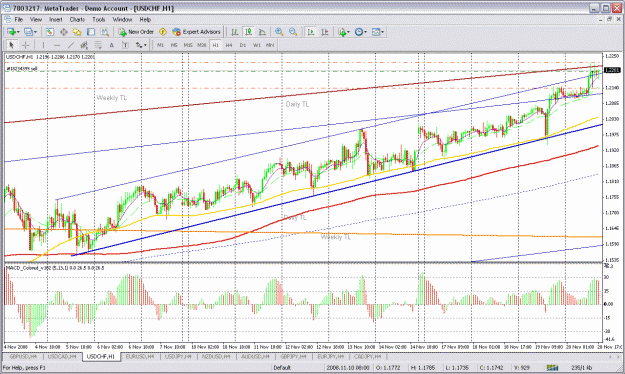Select the Text Label tool
The image size is (625, 374).
click(x=125, y=45)
